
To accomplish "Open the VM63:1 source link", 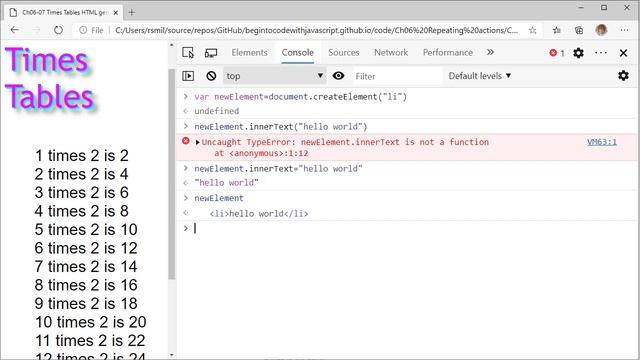I will (x=602, y=142).
